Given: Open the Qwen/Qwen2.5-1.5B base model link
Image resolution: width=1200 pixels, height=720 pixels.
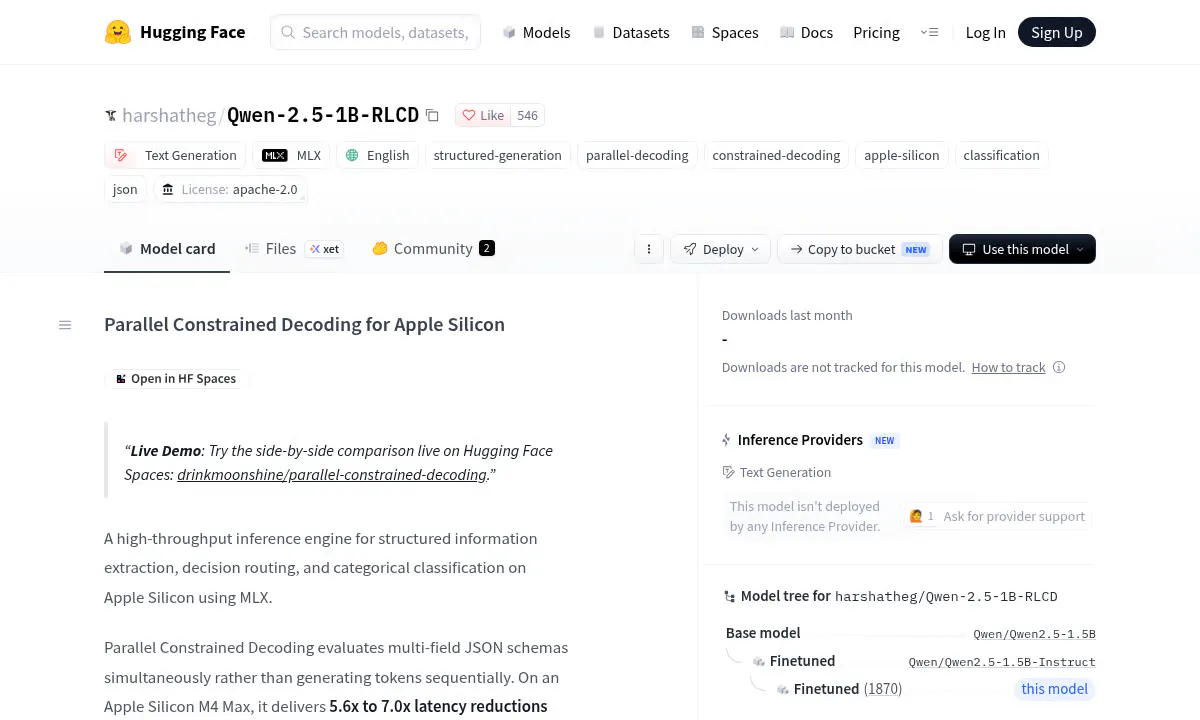Looking at the screenshot, I should coord(1034,634).
